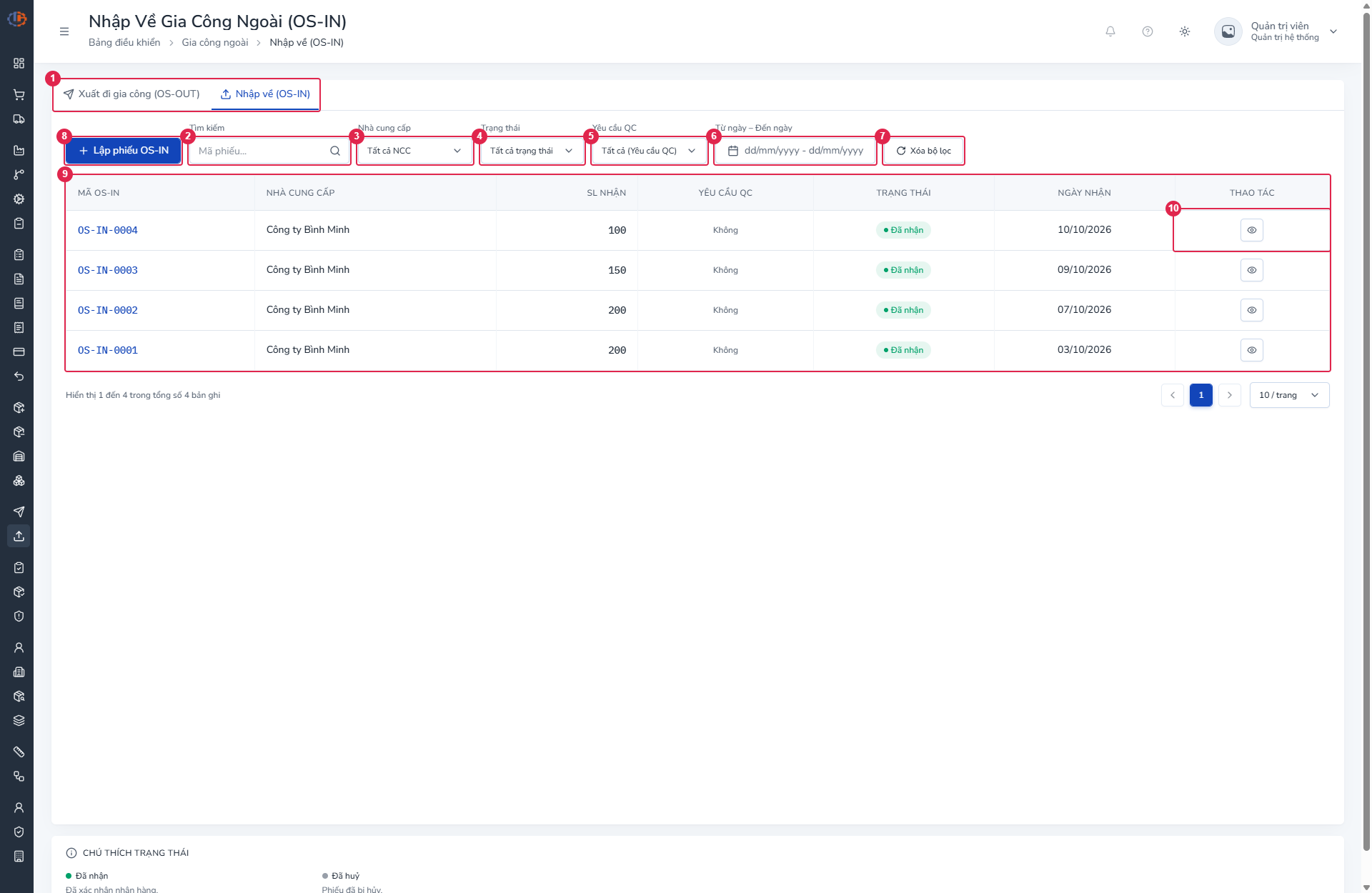View details of OS-IN-0001 eye icon
1372x893 pixels.
(1252, 350)
